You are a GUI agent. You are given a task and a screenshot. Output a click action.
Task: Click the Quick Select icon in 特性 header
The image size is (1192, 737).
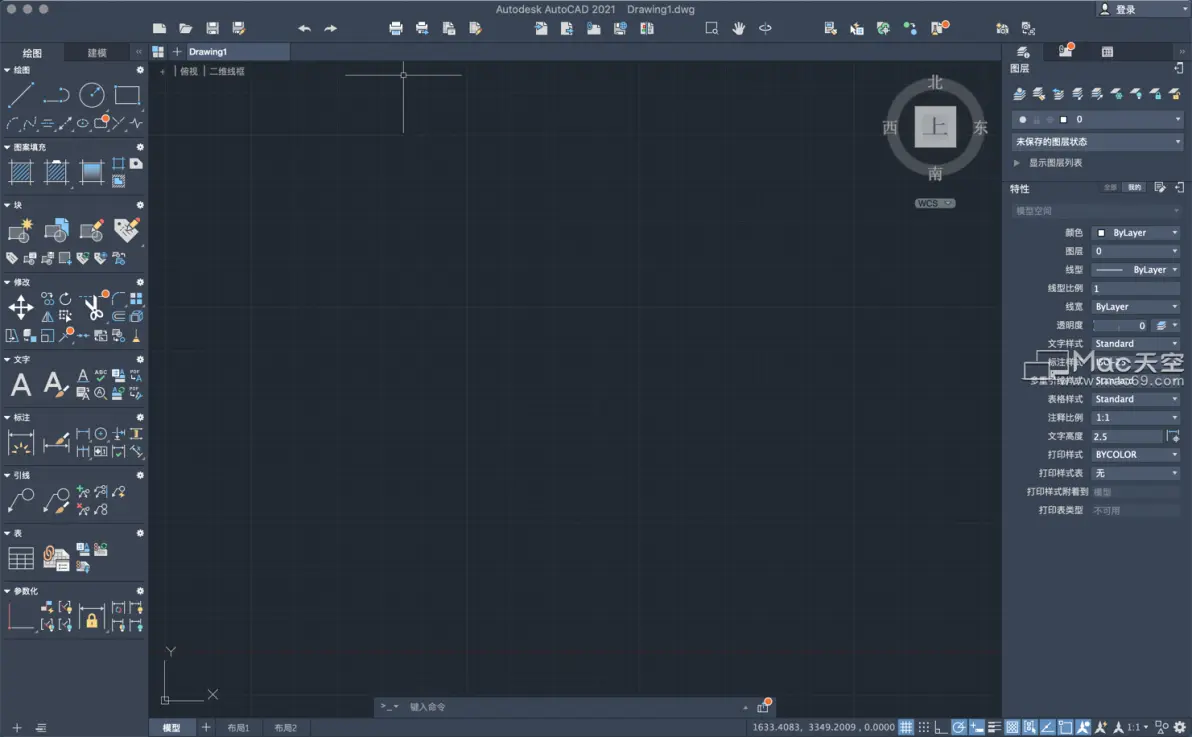(x=1159, y=187)
